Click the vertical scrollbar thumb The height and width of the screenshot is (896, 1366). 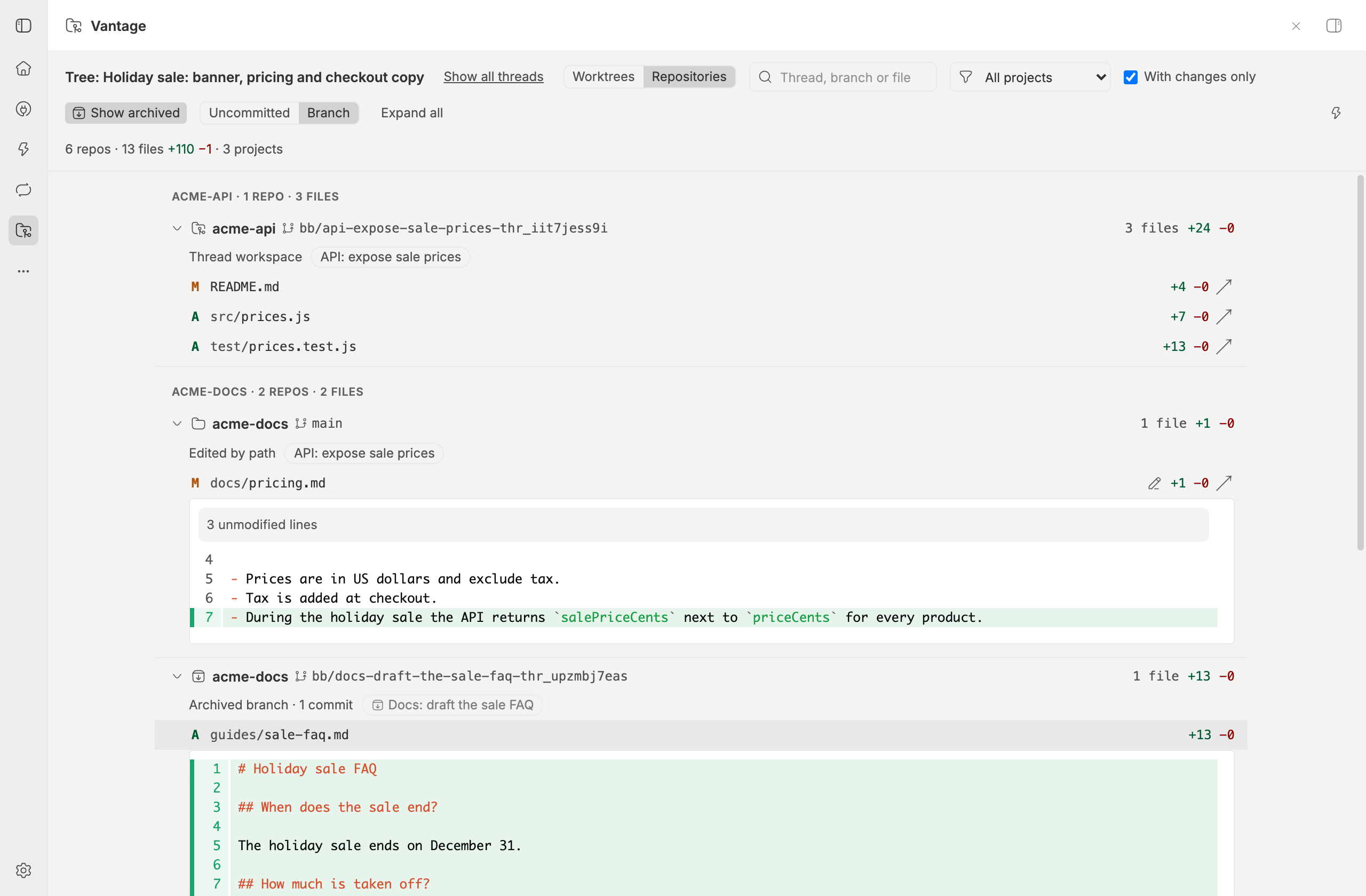coord(1360,363)
